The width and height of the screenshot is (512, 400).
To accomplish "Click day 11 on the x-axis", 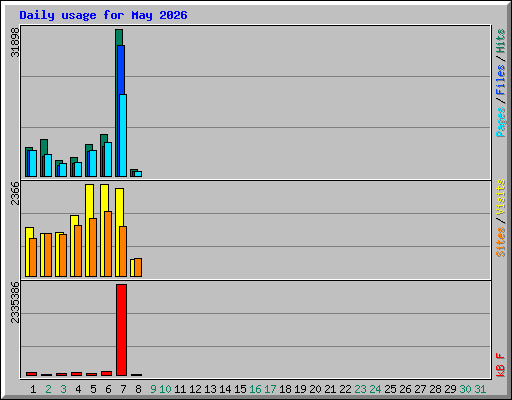I will (180, 389).
